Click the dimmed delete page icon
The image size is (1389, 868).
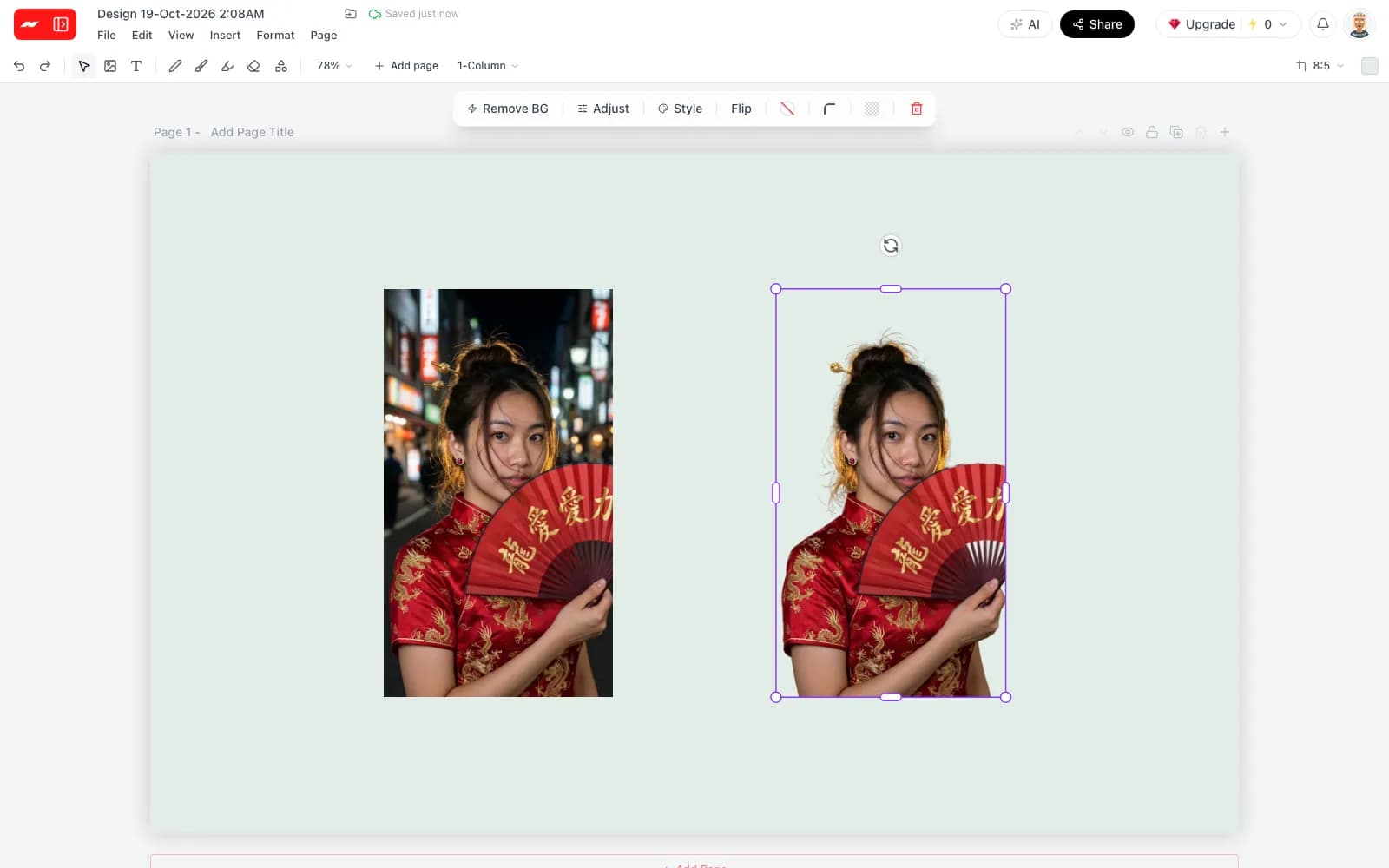tap(1201, 132)
